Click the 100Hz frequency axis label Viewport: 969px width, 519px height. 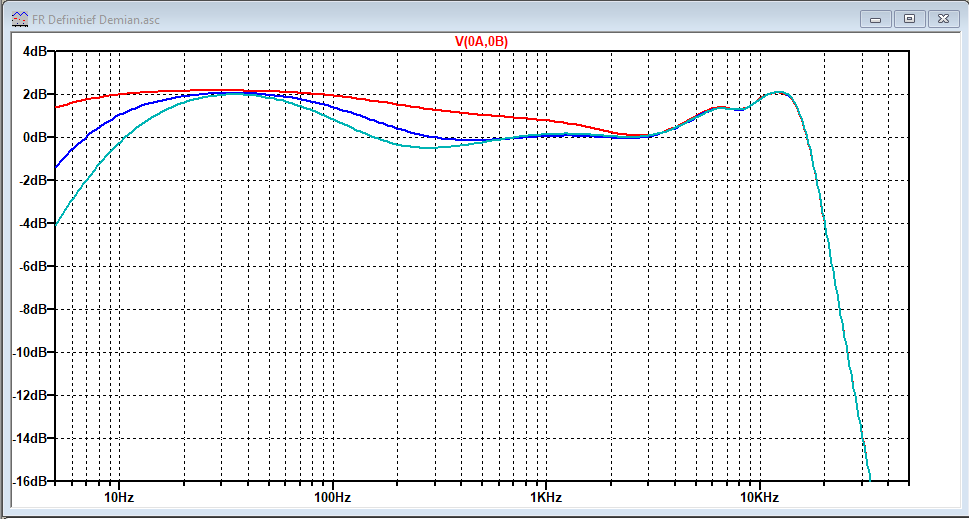332,497
